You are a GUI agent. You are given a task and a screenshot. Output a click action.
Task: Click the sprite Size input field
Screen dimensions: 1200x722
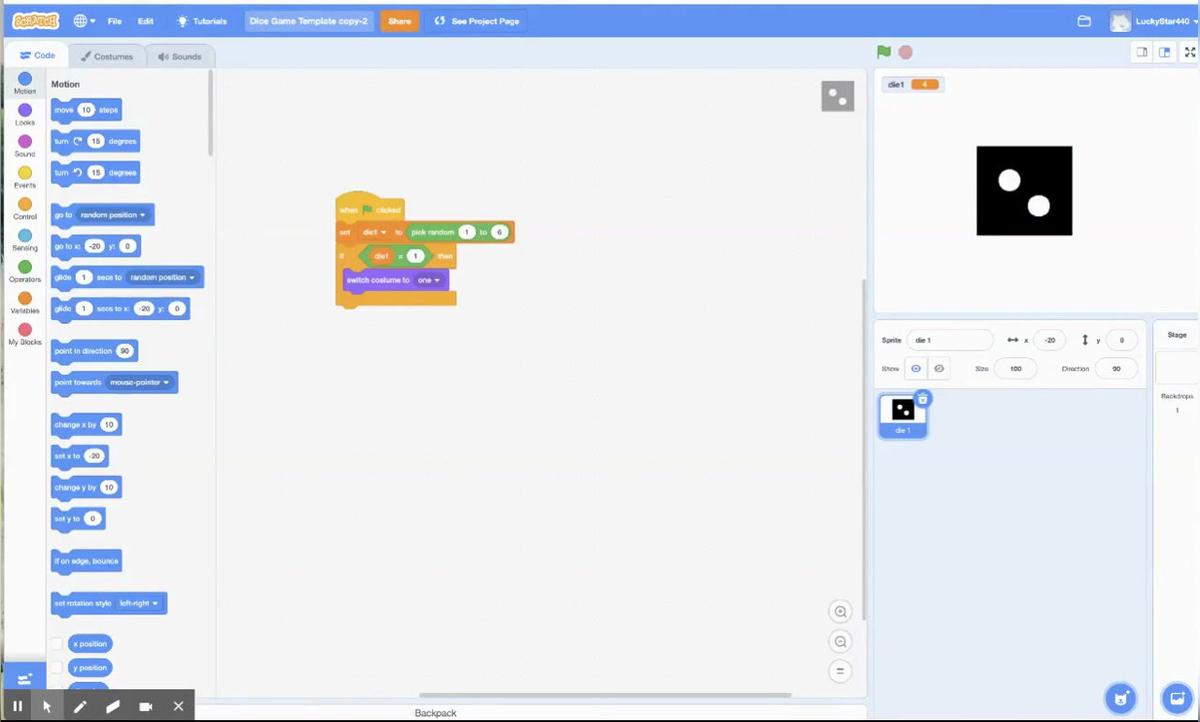1016,369
